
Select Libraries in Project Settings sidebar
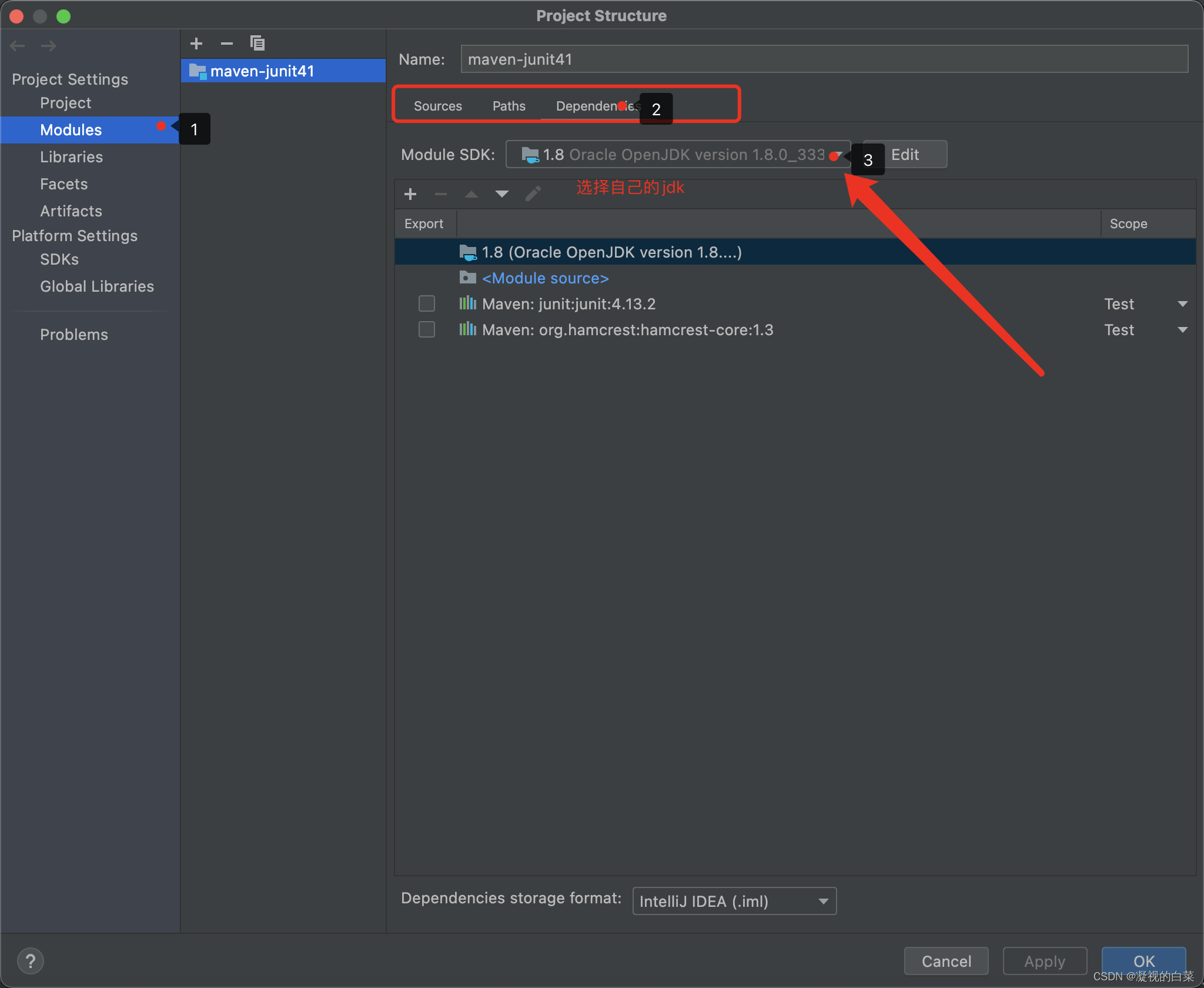coord(71,157)
